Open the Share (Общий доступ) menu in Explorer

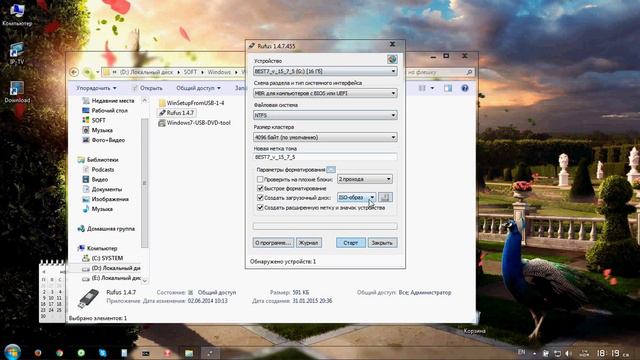pos(198,88)
